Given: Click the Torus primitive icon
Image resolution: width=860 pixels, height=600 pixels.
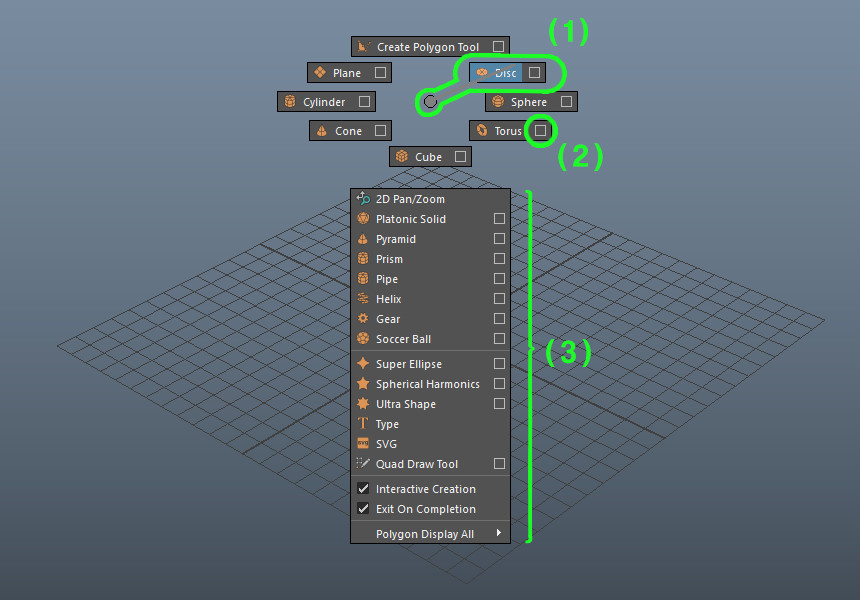Looking at the screenshot, I should coord(482,131).
